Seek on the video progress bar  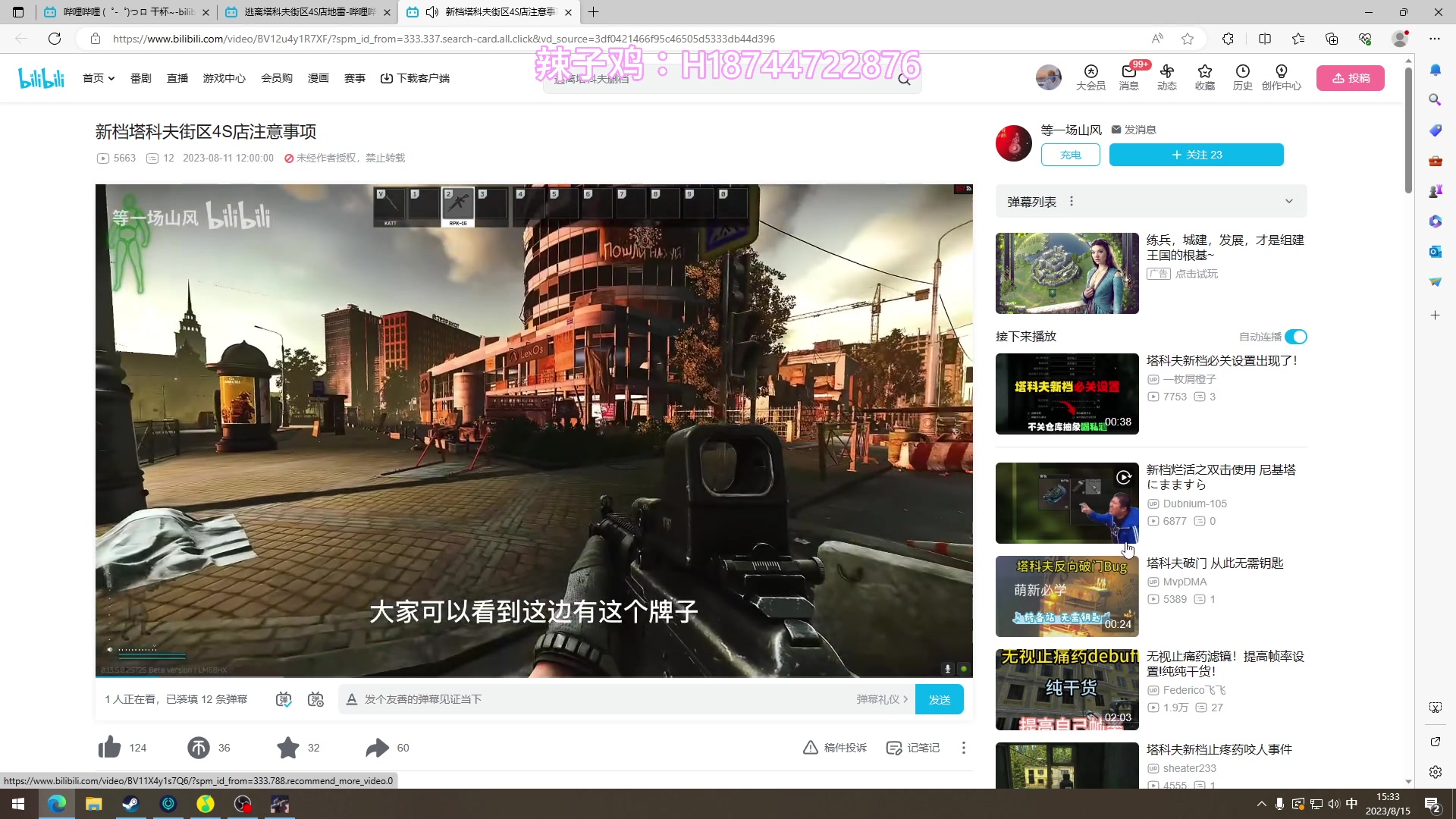(x=534, y=676)
